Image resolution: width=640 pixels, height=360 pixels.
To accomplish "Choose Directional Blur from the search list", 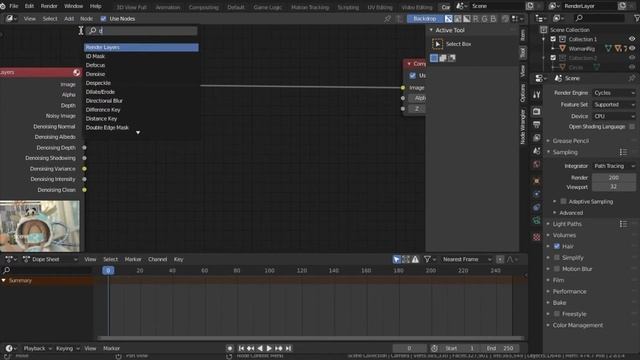I will 104,101.
